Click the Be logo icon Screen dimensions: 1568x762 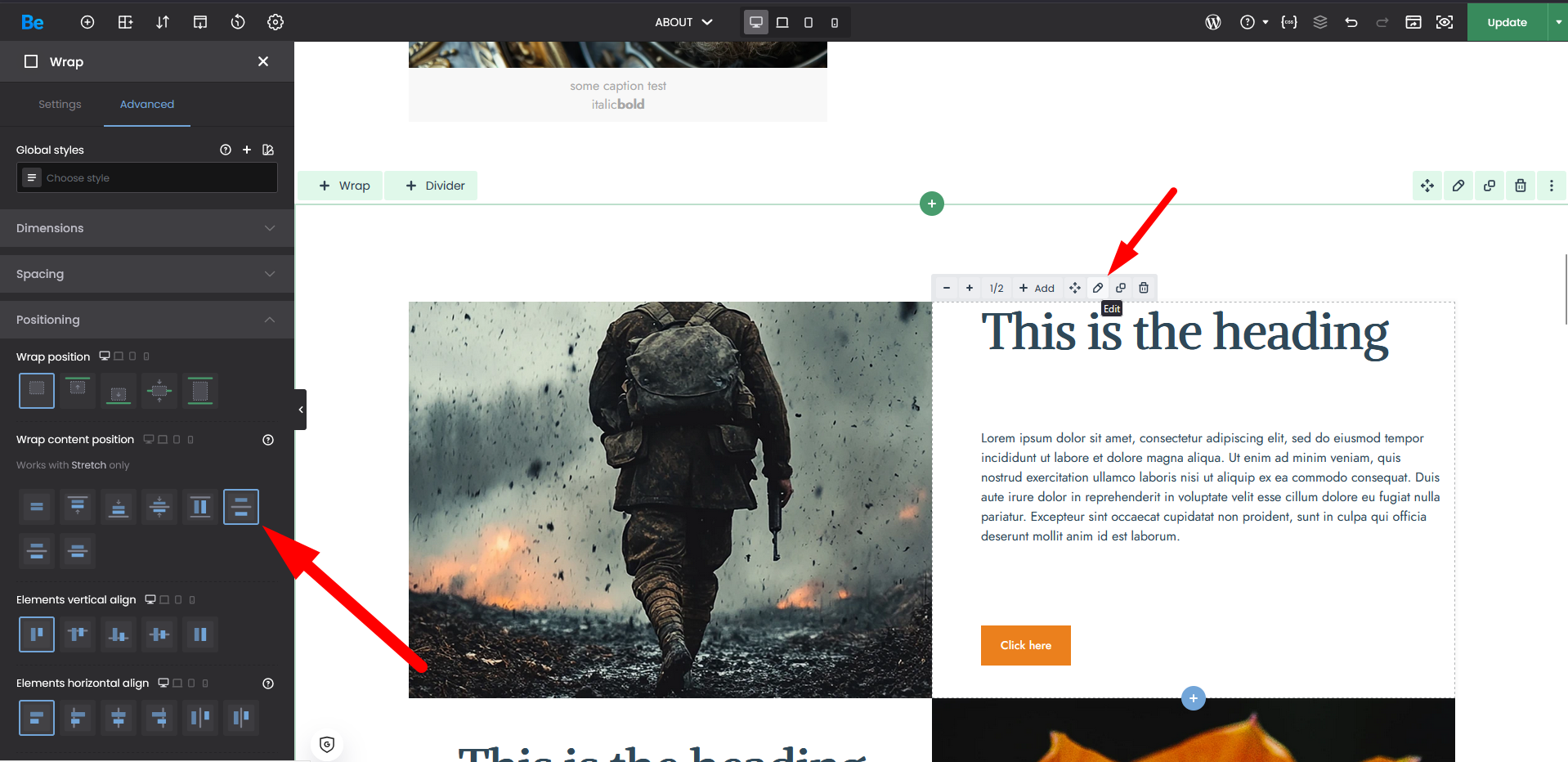(x=33, y=22)
